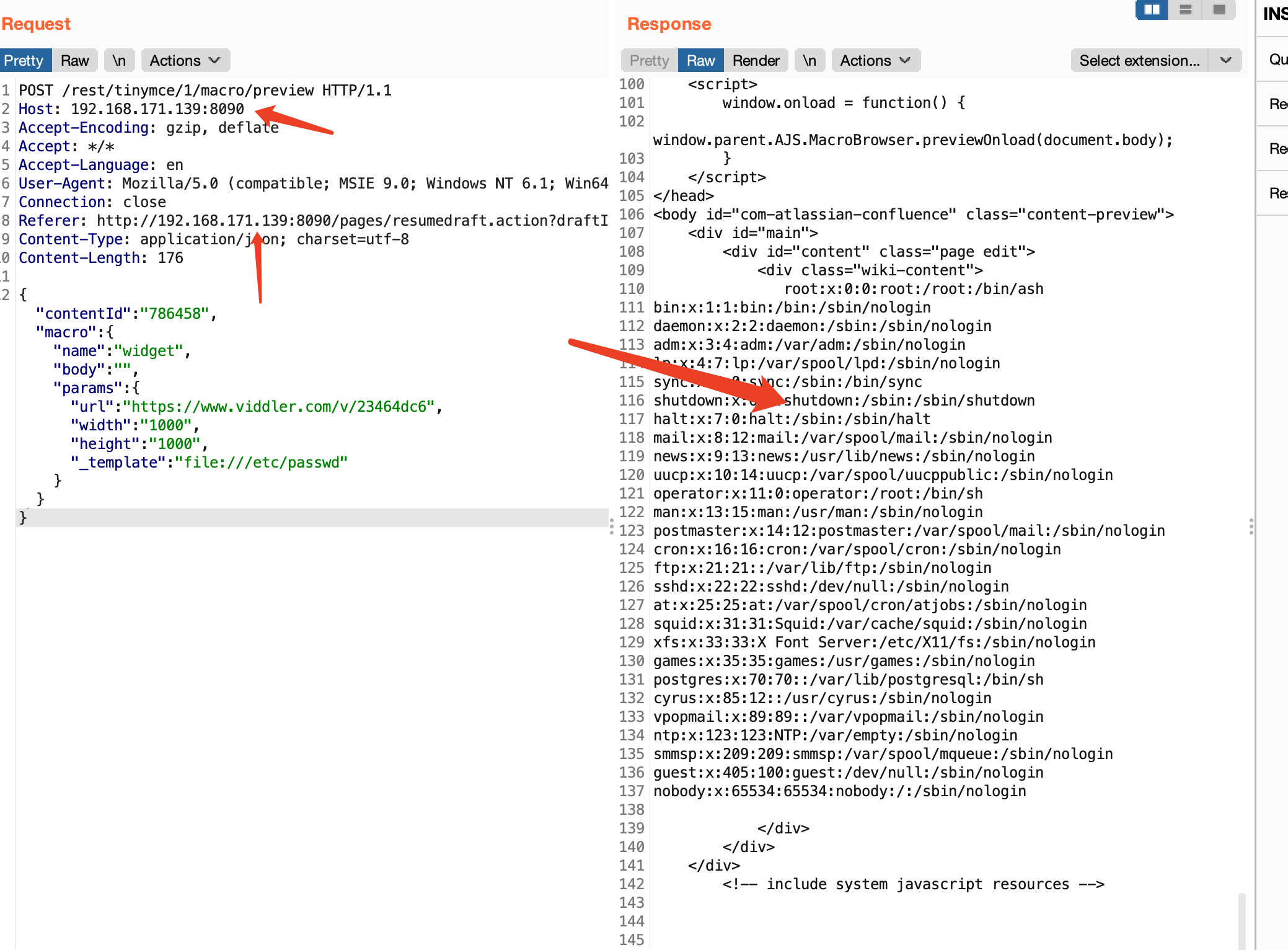
Task: Expand the Query section in the Inspector
Action: click(1277, 59)
